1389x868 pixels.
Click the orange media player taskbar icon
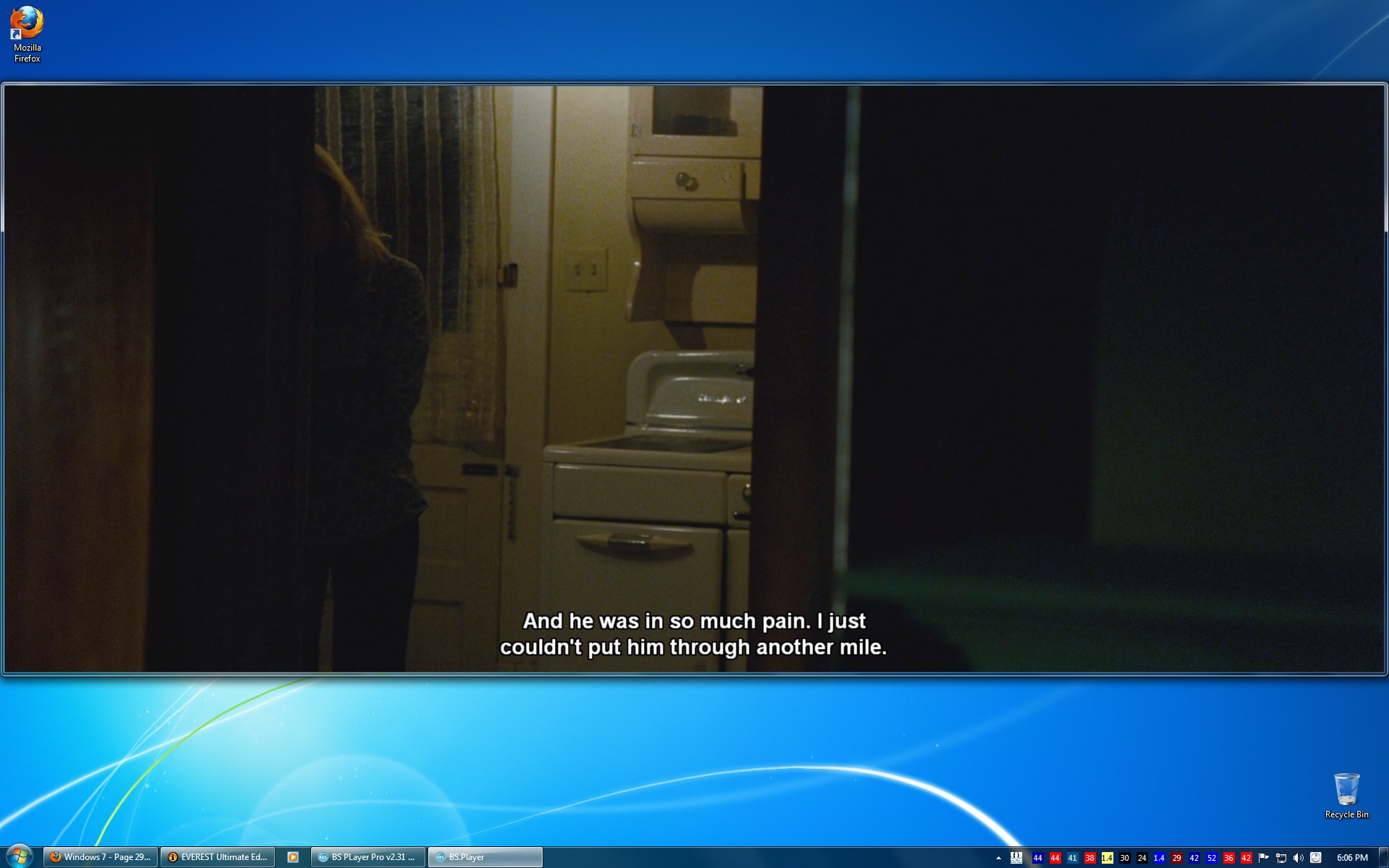[x=293, y=857]
